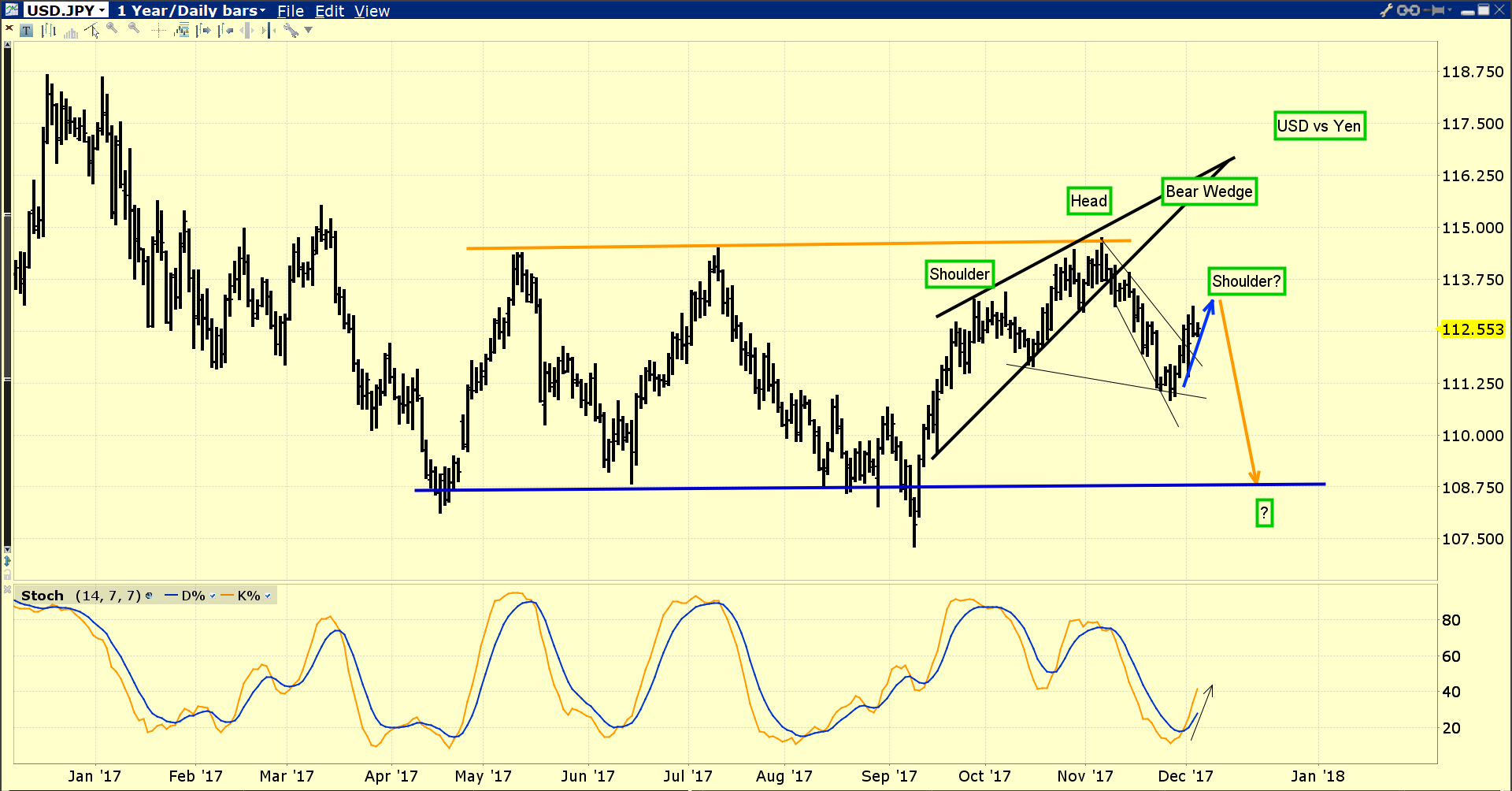Select the 'Shoulder?' annotation label

[1247, 281]
